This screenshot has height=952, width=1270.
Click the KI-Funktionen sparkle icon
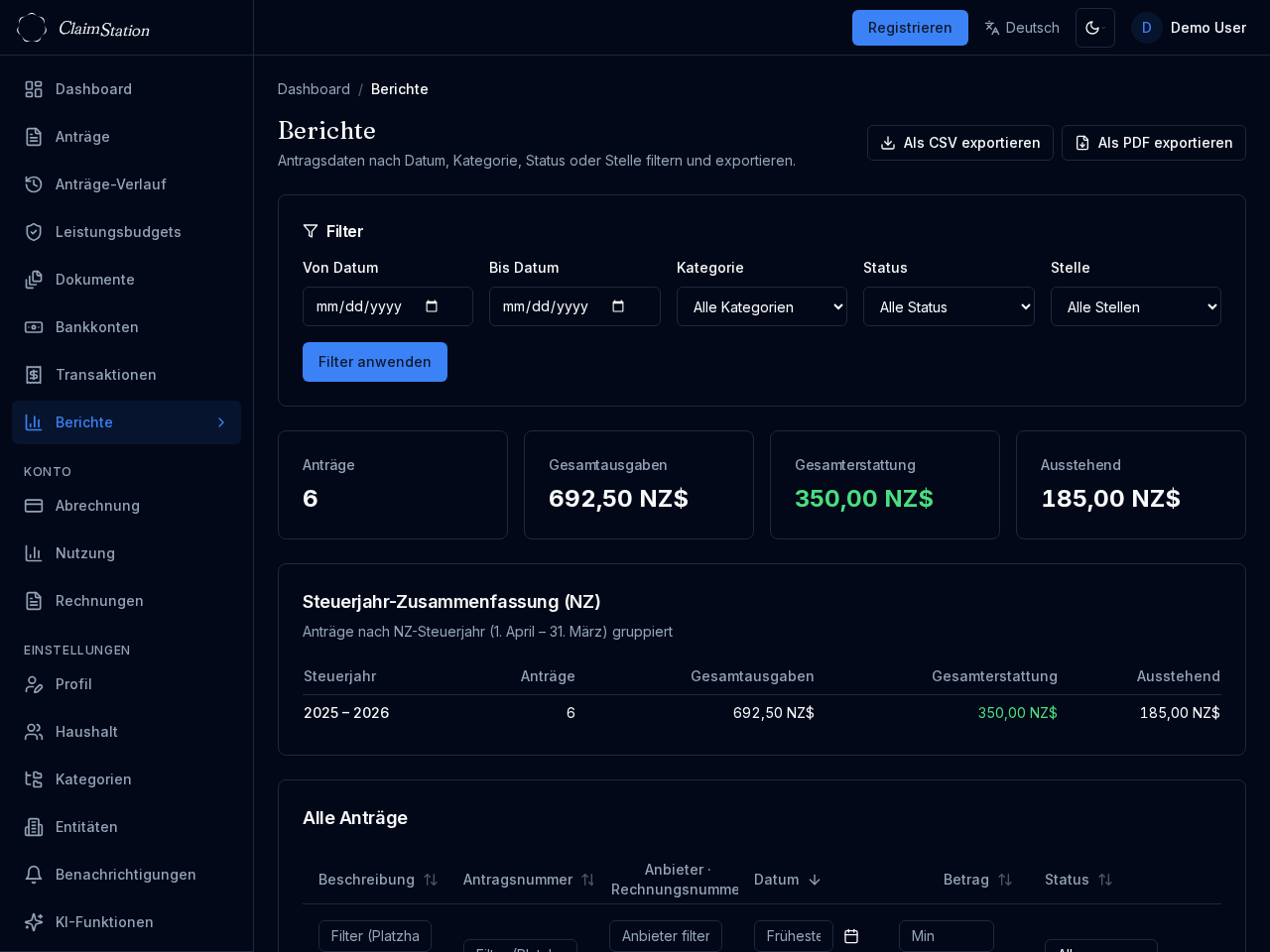[34, 922]
